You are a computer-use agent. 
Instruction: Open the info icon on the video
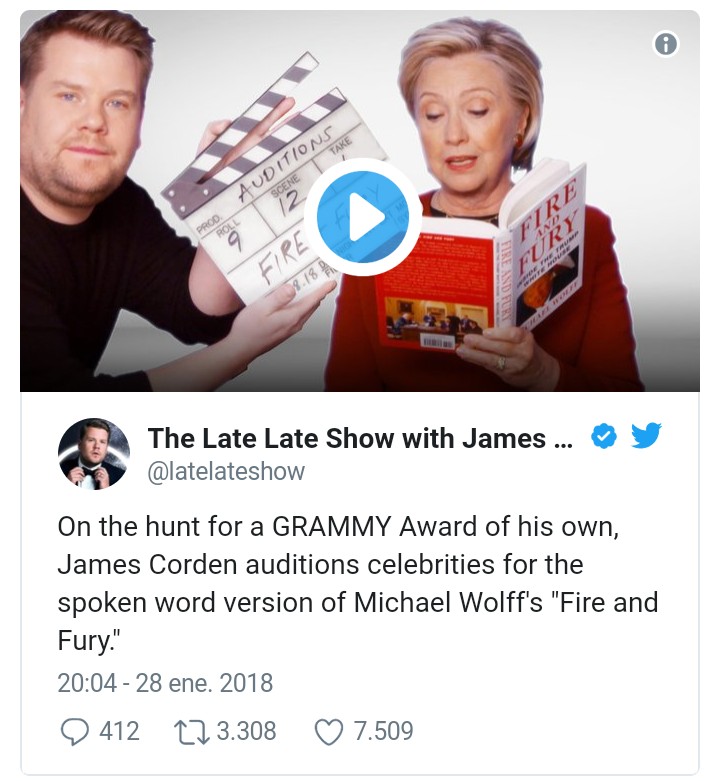(666, 44)
